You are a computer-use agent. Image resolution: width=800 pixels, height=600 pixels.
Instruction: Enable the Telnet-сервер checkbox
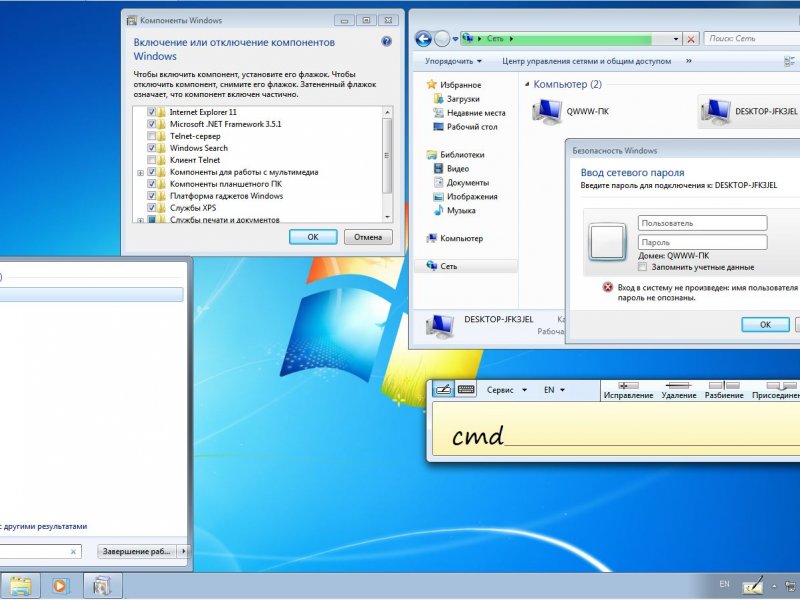pyautogui.click(x=152, y=136)
